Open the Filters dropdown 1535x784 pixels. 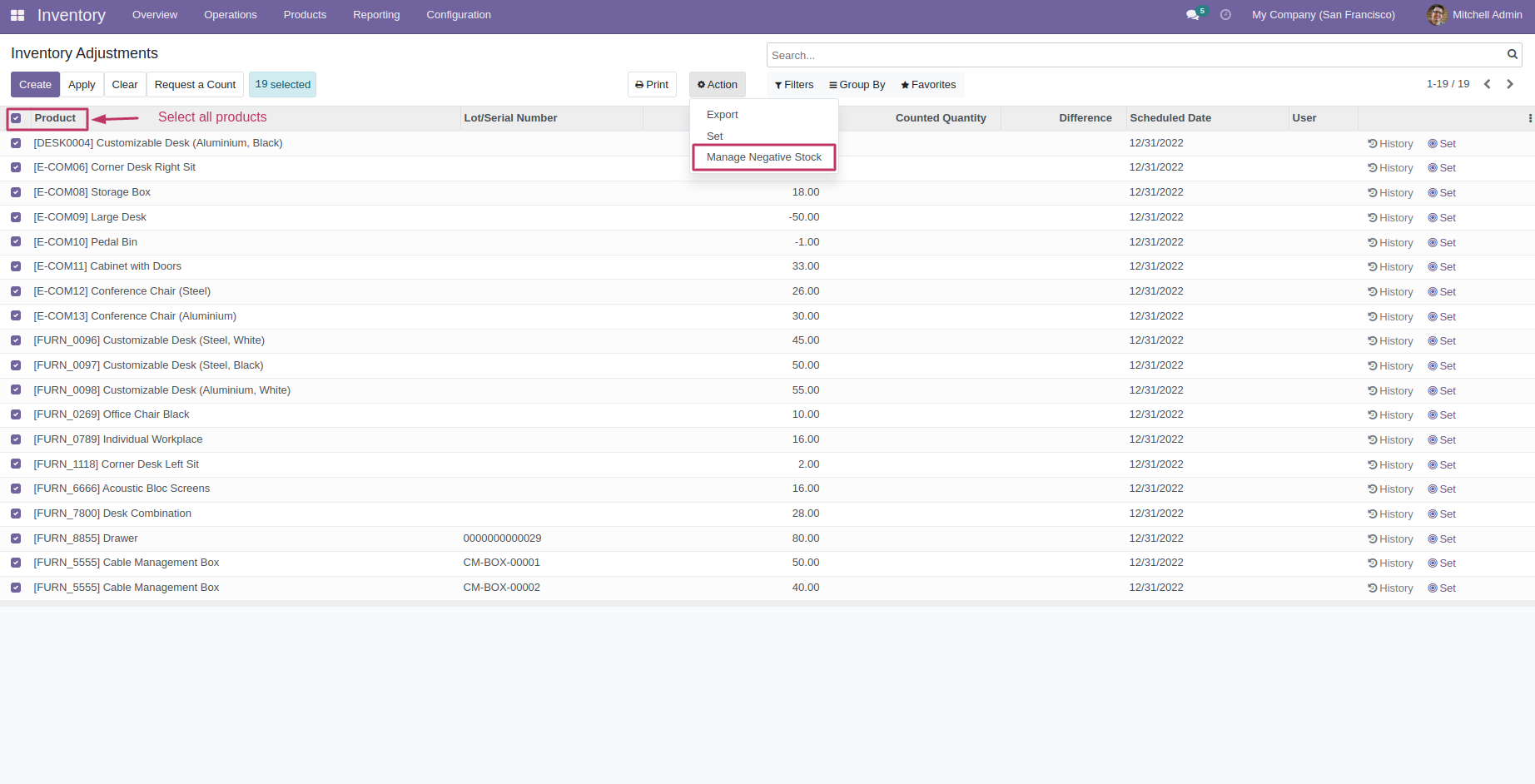[794, 85]
